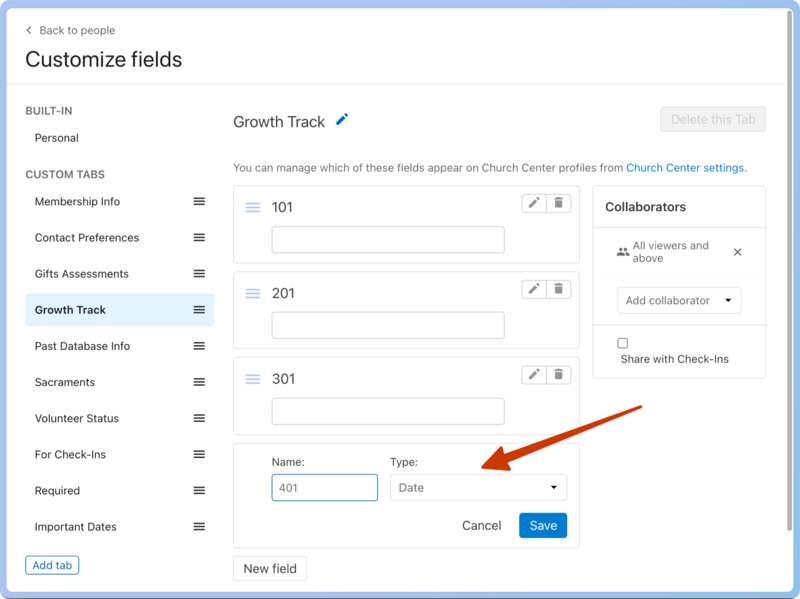Edit the 101 field with pencil icon
The image size is (800, 599).
pyautogui.click(x=534, y=203)
